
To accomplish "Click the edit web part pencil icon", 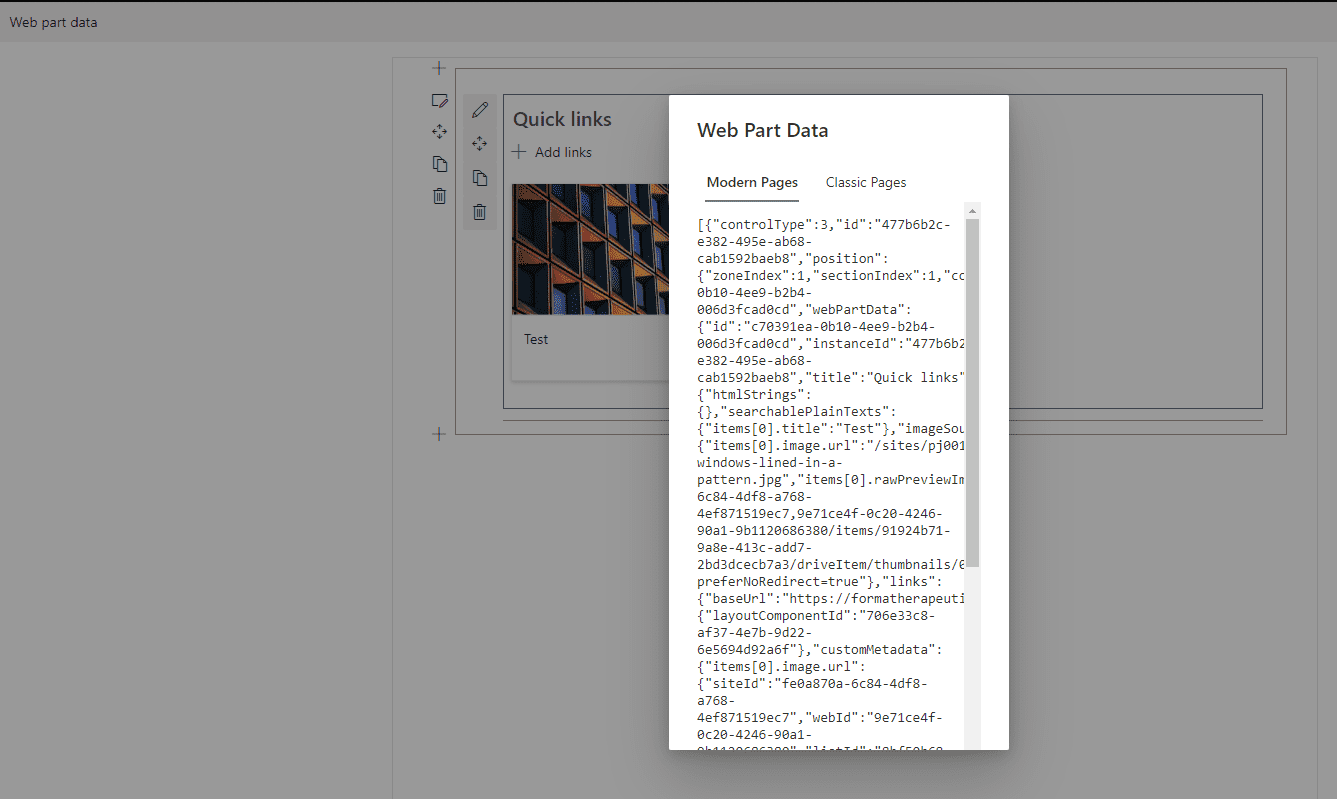I will [x=480, y=110].
